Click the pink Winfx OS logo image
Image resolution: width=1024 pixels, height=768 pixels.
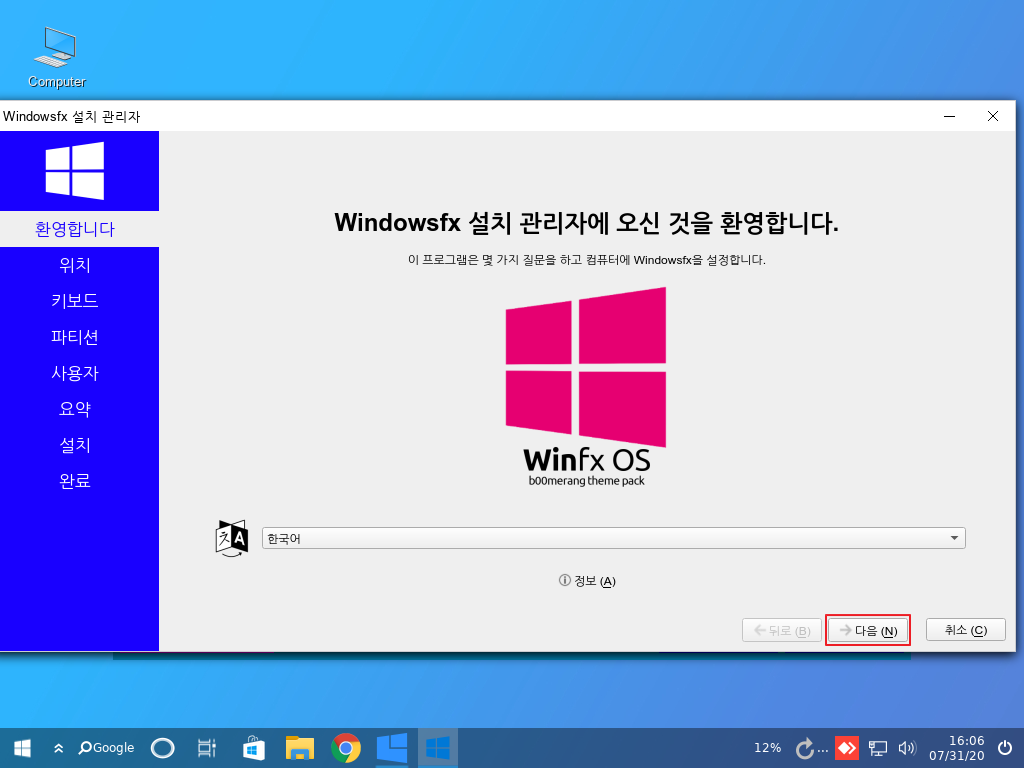coord(586,387)
